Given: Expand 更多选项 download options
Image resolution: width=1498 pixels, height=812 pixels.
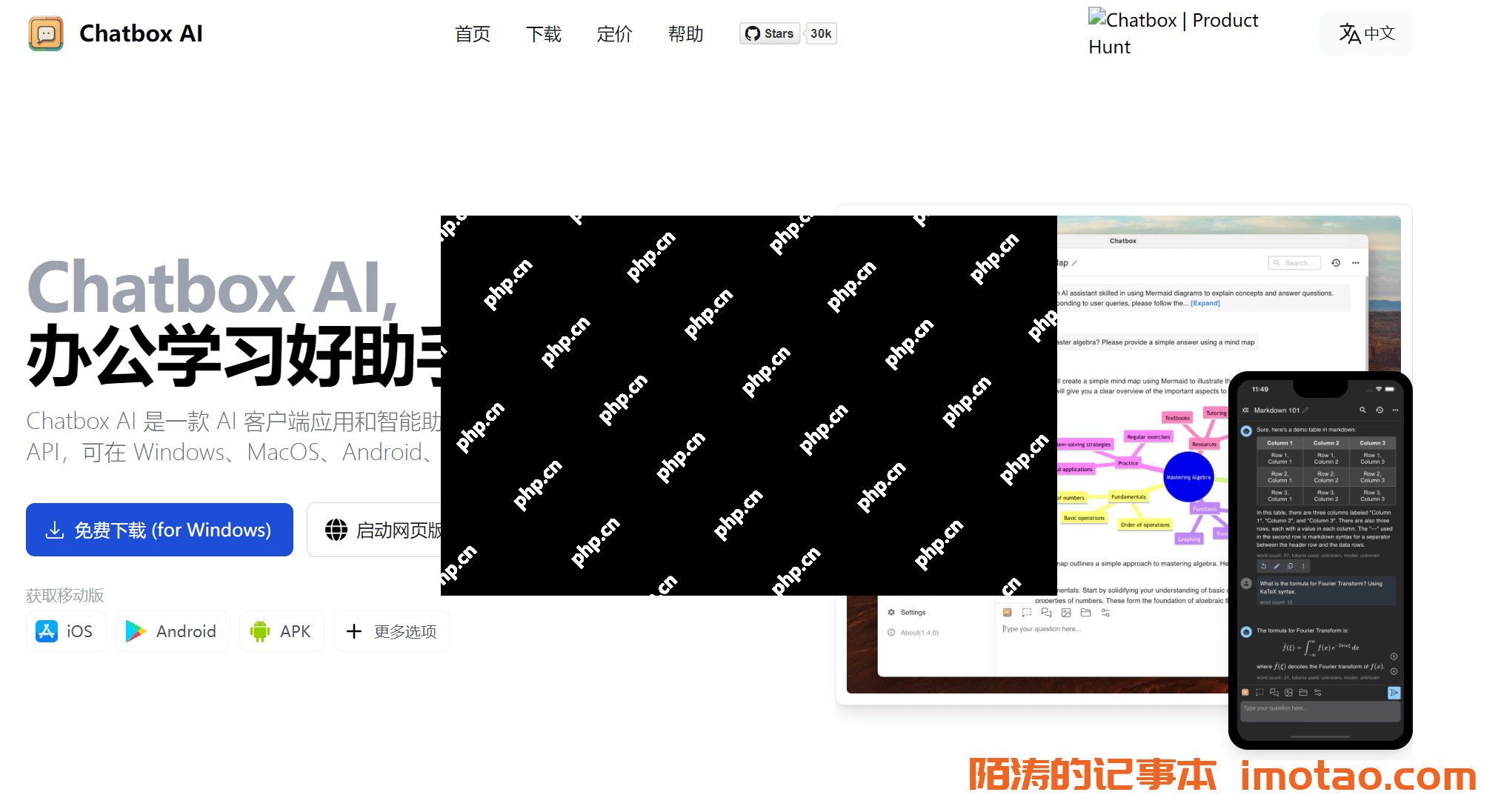Looking at the screenshot, I should coord(391,631).
